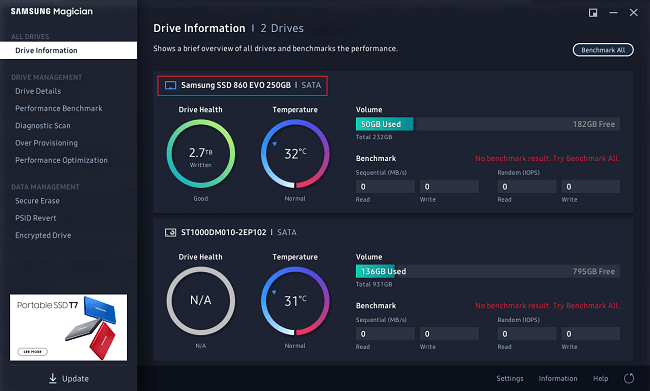Open Drive Details in sidebar
The height and width of the screenshot is (391, 650).
[x=38, y=91]
